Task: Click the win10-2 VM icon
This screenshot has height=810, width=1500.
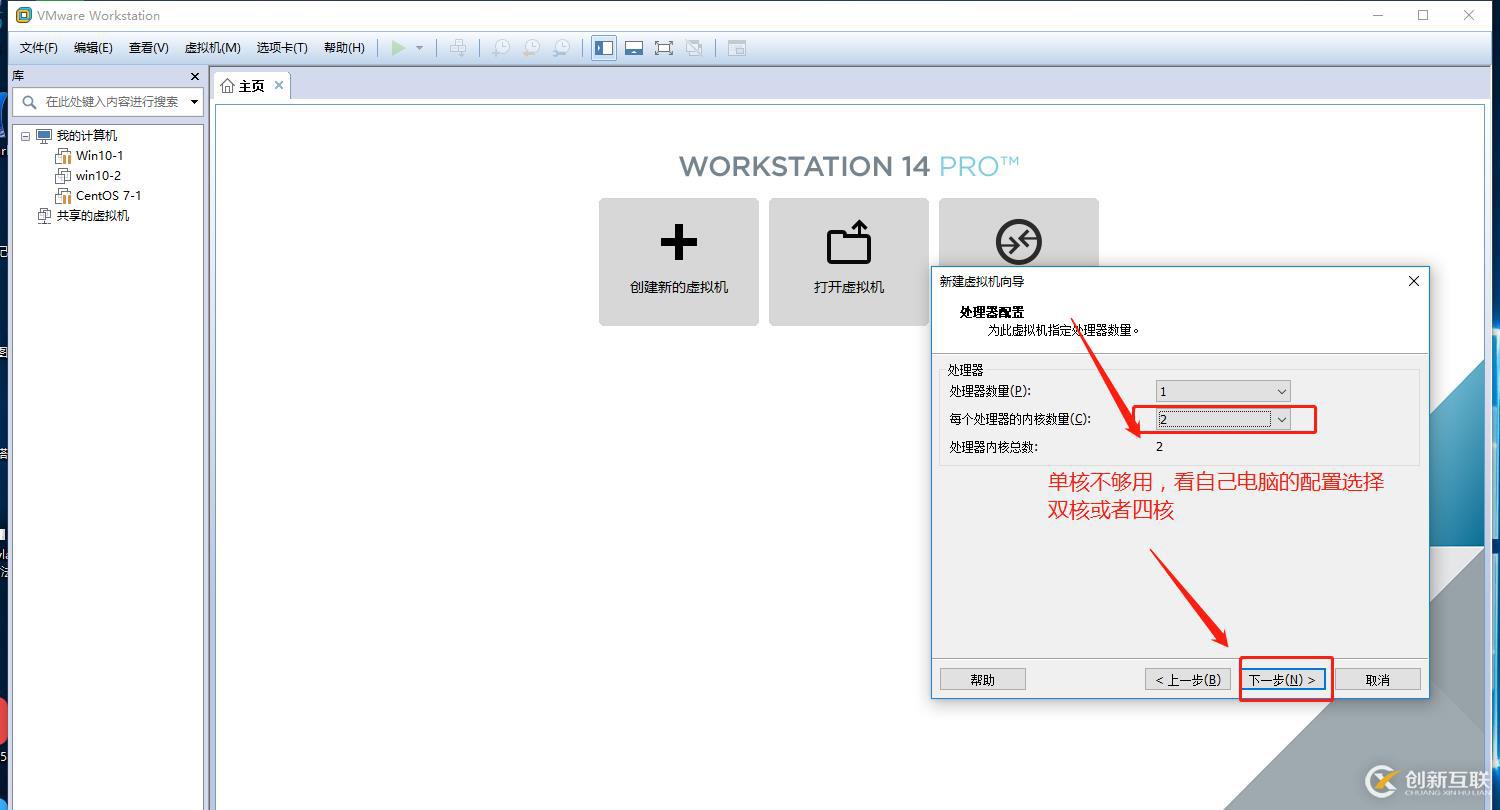Action: click(x=63, y=176)
